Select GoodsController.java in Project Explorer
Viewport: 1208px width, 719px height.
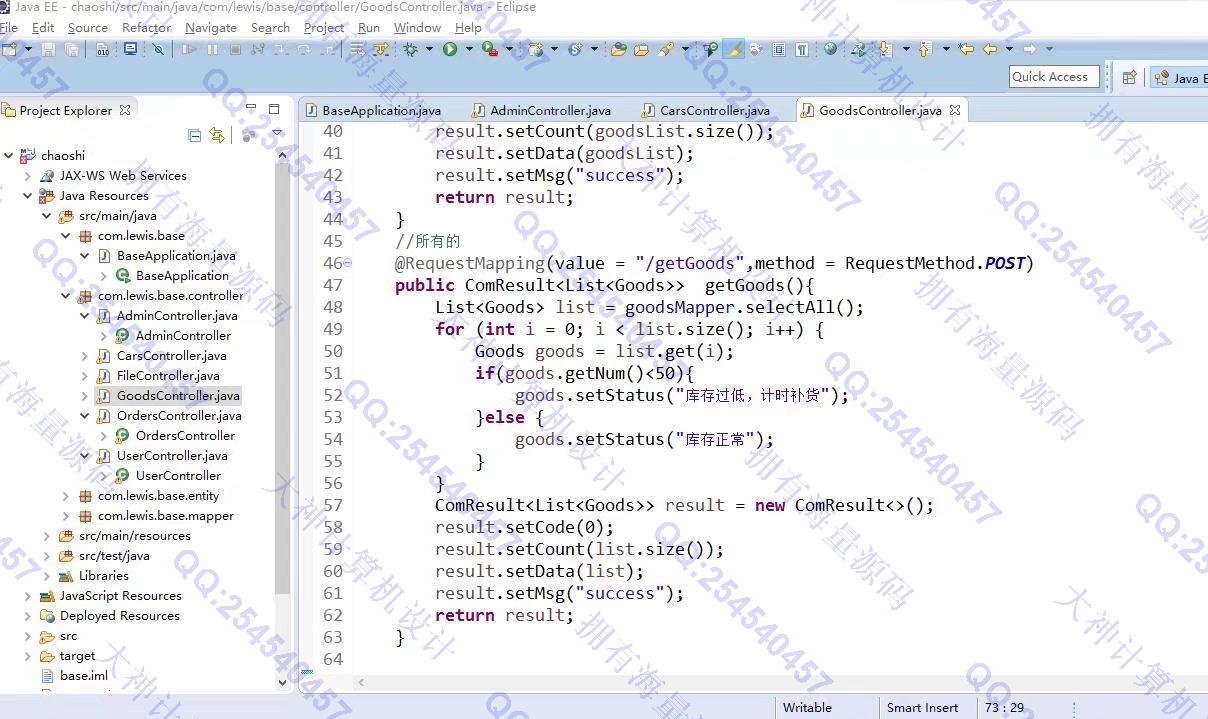point(178,395)
